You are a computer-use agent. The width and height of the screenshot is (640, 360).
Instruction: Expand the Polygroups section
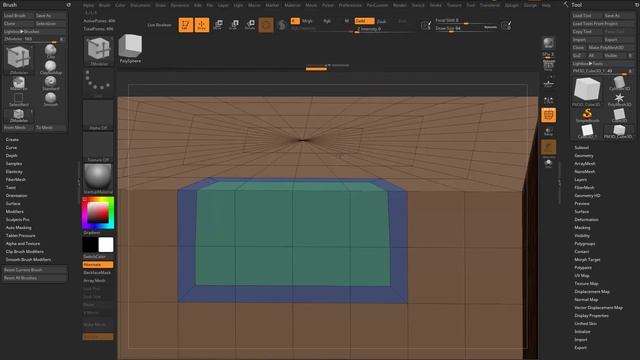coord(585,244)
